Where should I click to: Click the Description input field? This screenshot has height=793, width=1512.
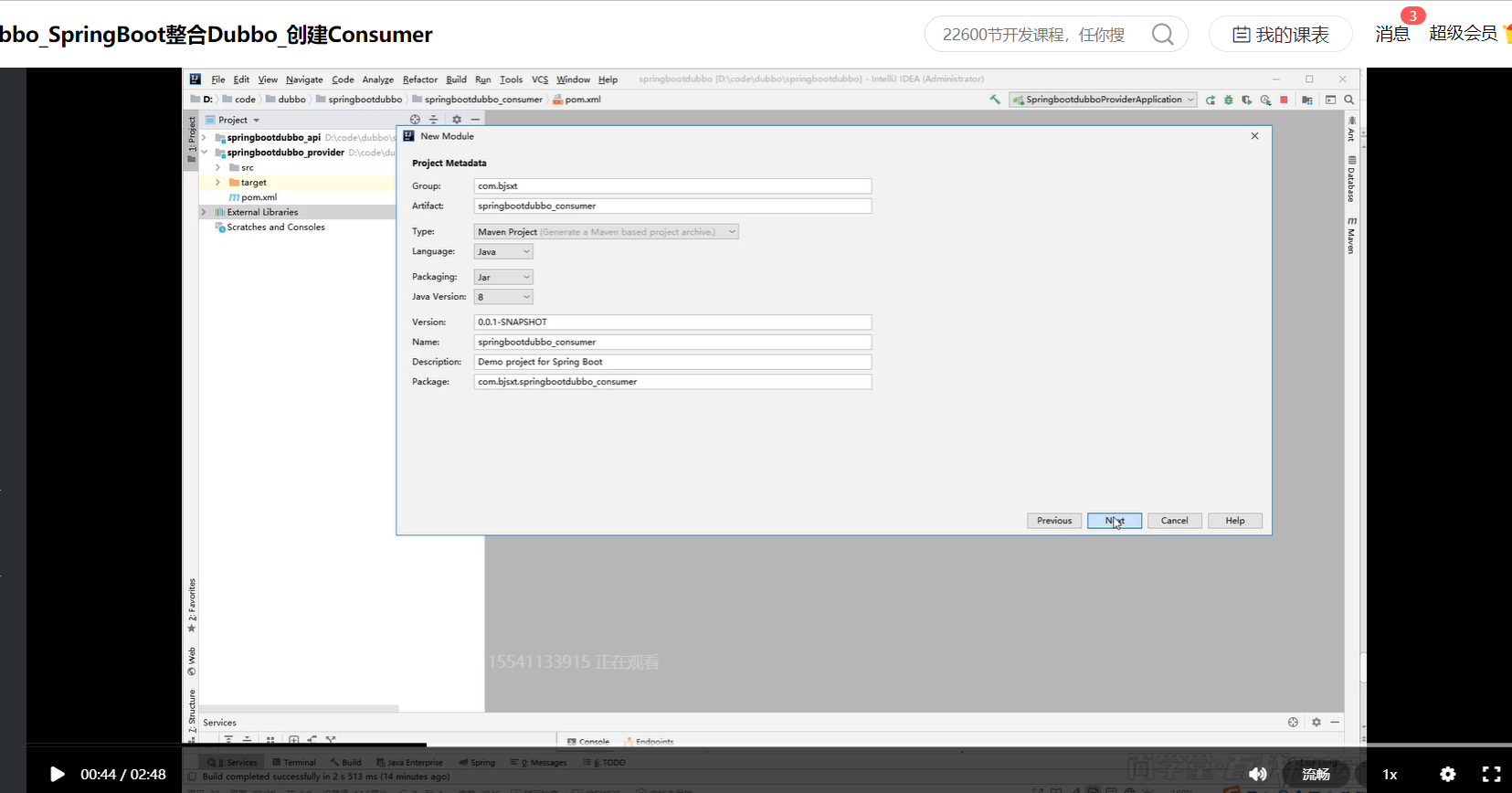pos(672,362)
